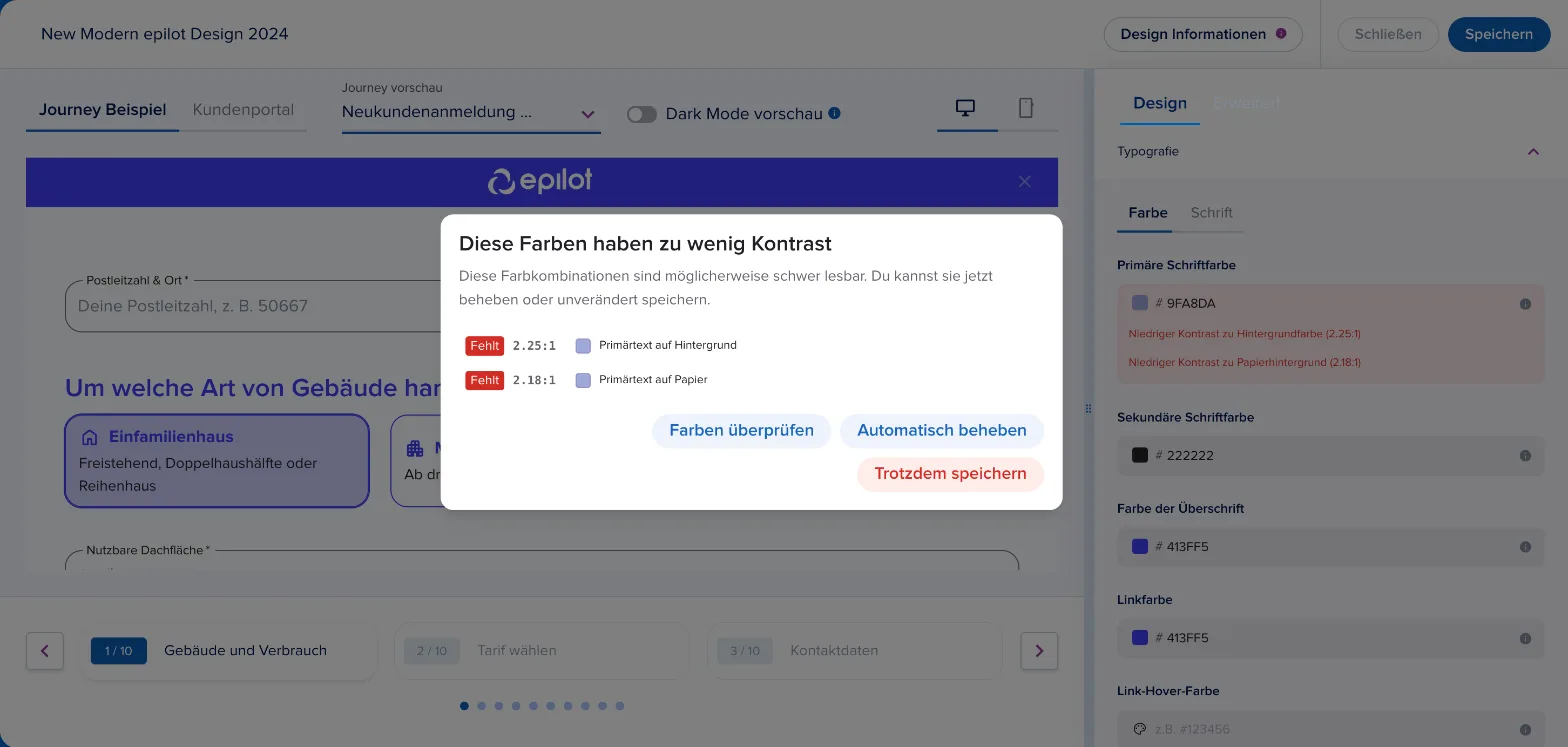Screen dimensions: 1568x747
Task: Select step 2/10 Tarif wählen
Action: 542,651
